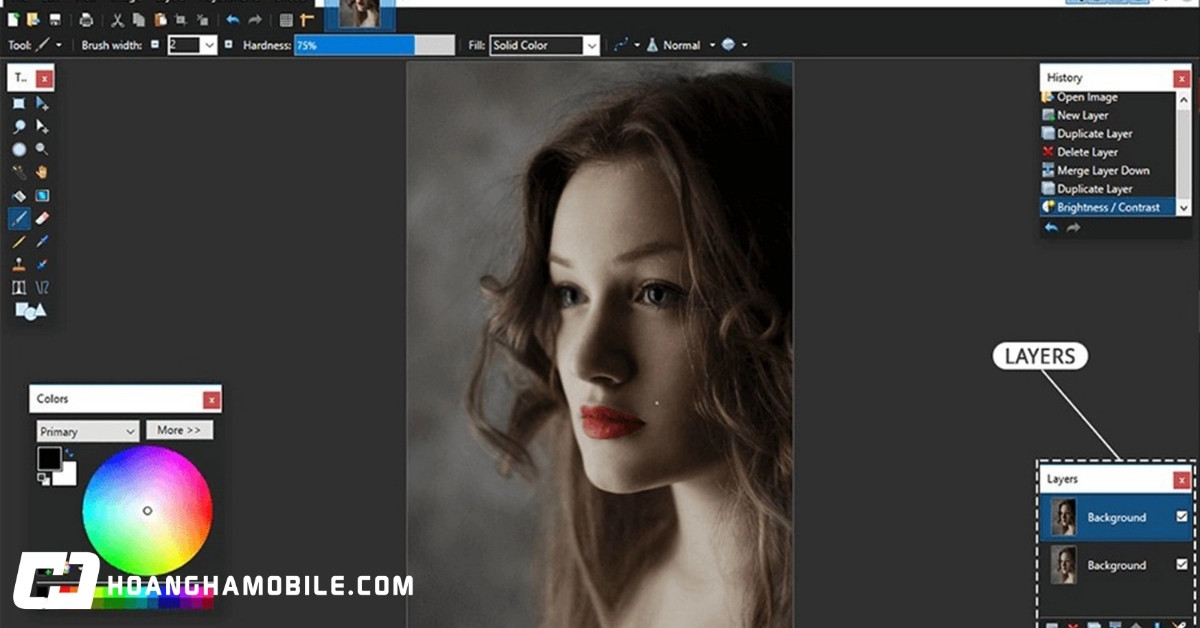The width and height of the screenshot is (1200, 628).
Task: Click the History scrollbar down arrow
Action: click(1184, 208)
